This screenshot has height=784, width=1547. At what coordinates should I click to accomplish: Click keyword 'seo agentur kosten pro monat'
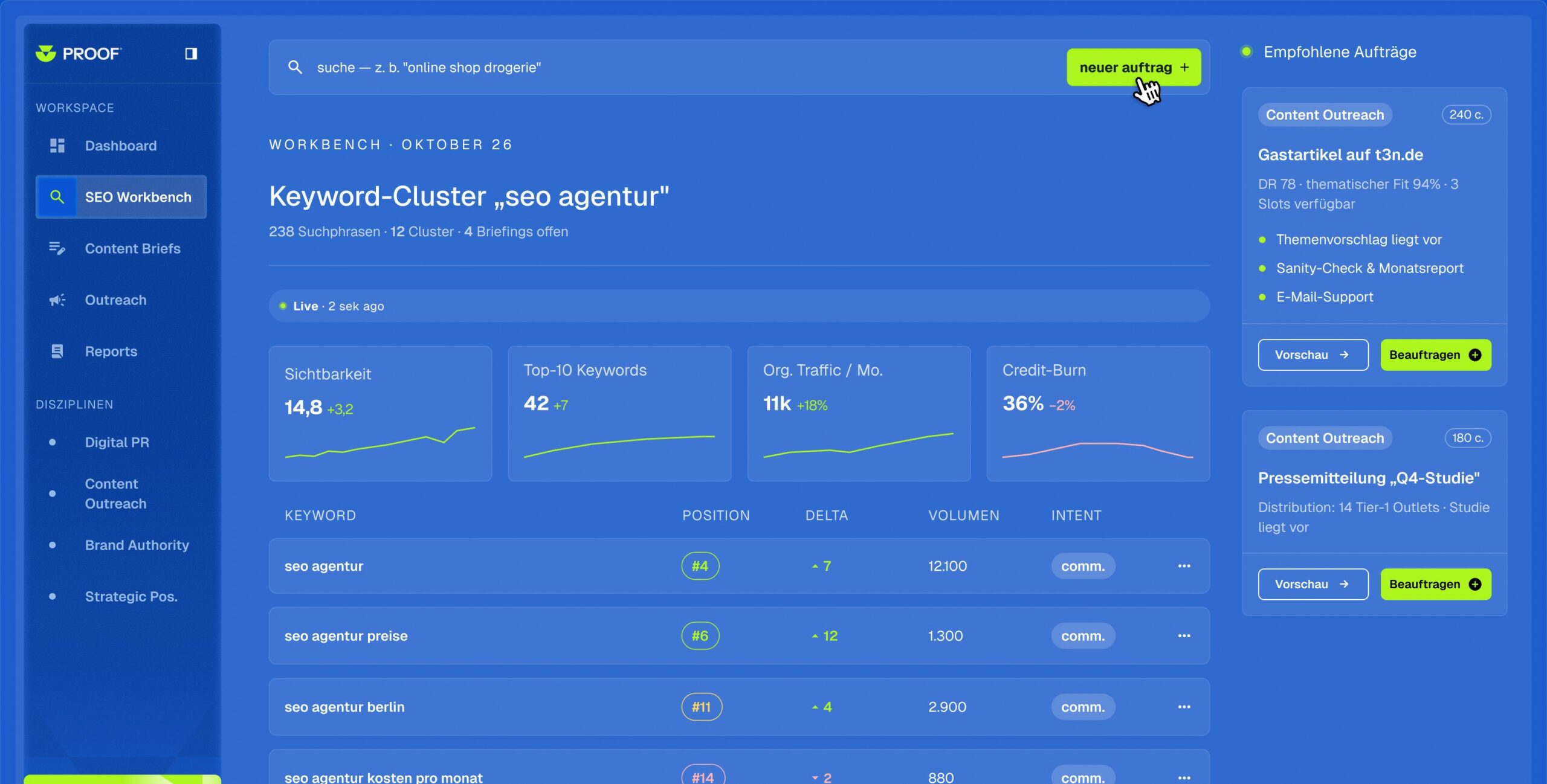tap(384, 776)
